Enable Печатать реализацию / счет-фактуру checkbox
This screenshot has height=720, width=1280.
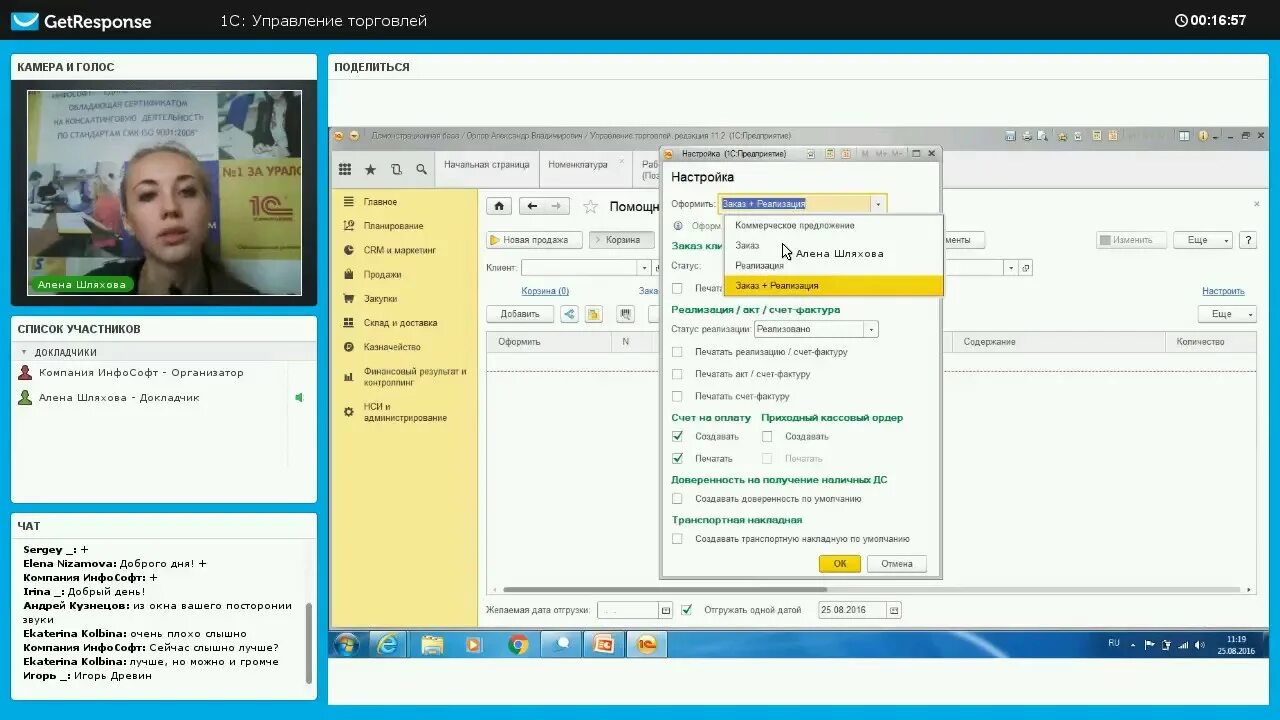point(677,352)
